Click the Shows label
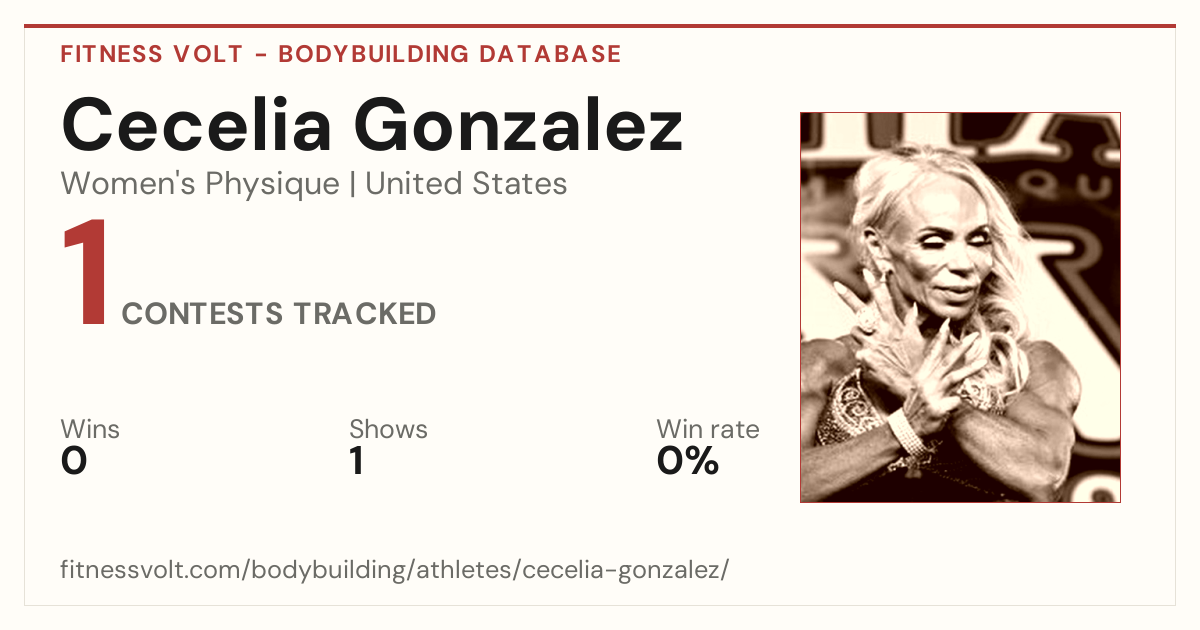The image size is (1200, 630). tap(388, 430)
